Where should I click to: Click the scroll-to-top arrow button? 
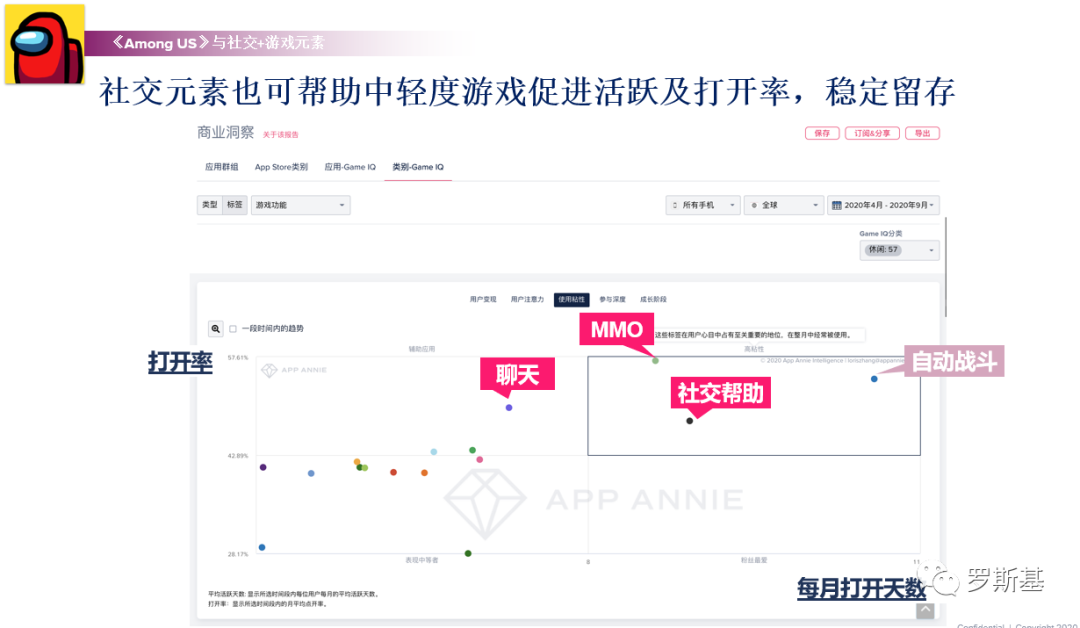click(x=925, y=610)
